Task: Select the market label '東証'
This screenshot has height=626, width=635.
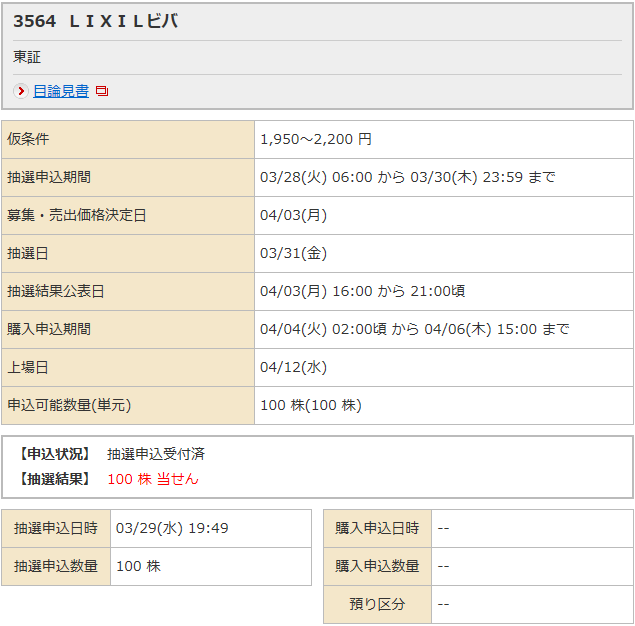Action: 27,57
